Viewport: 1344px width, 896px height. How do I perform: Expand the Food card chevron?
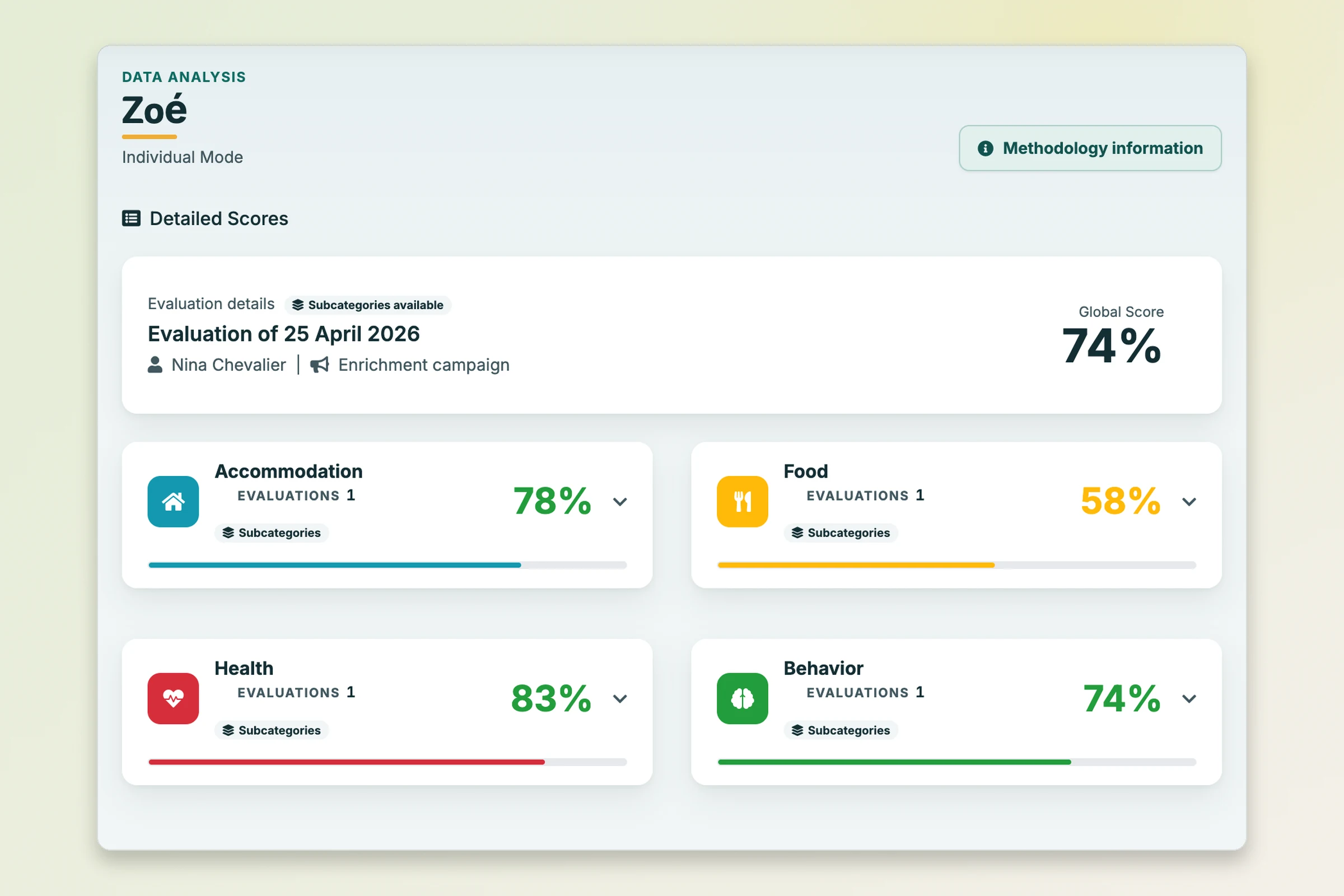point(1189,502)
